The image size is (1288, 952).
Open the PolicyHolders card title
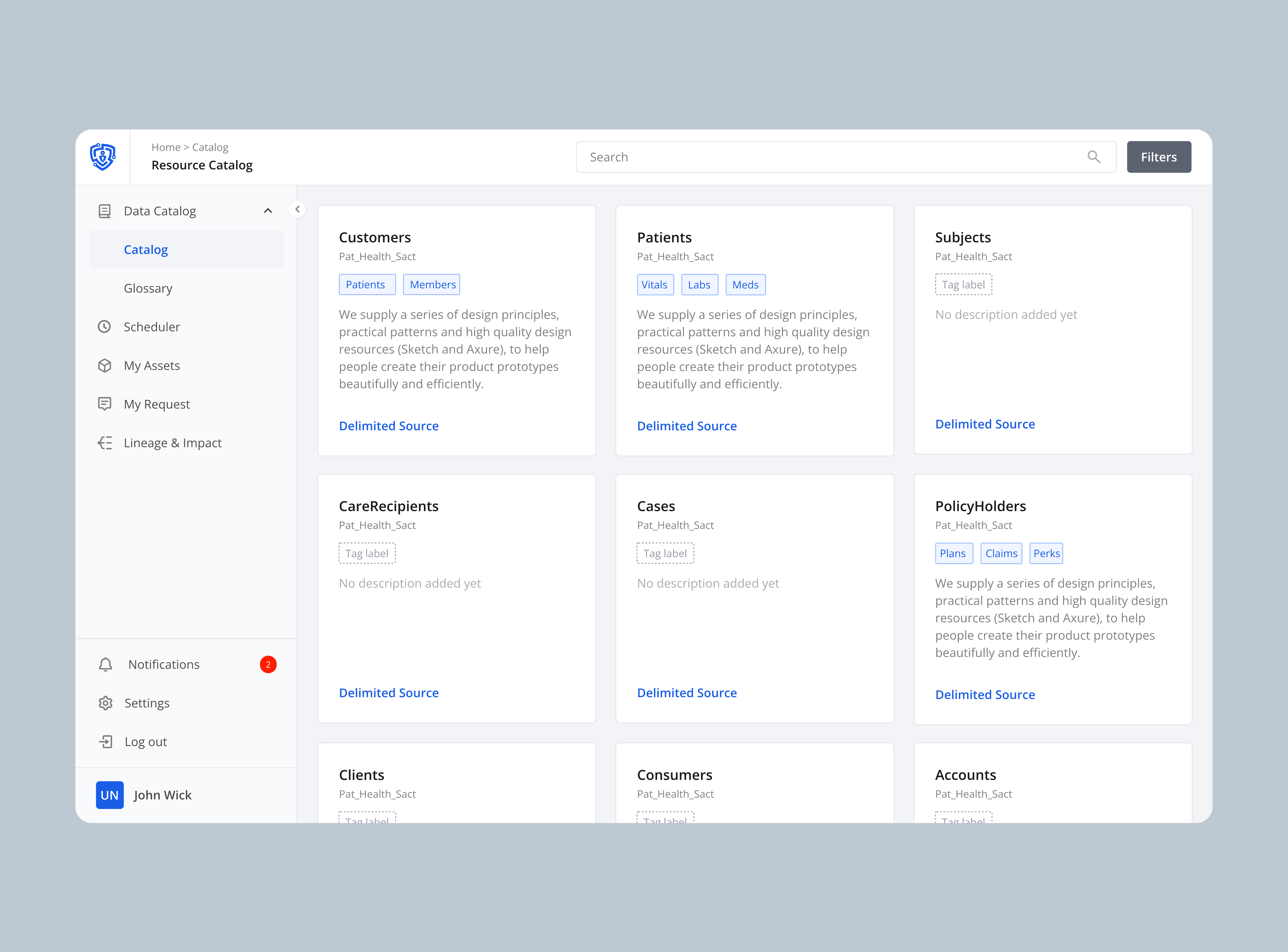981,506
